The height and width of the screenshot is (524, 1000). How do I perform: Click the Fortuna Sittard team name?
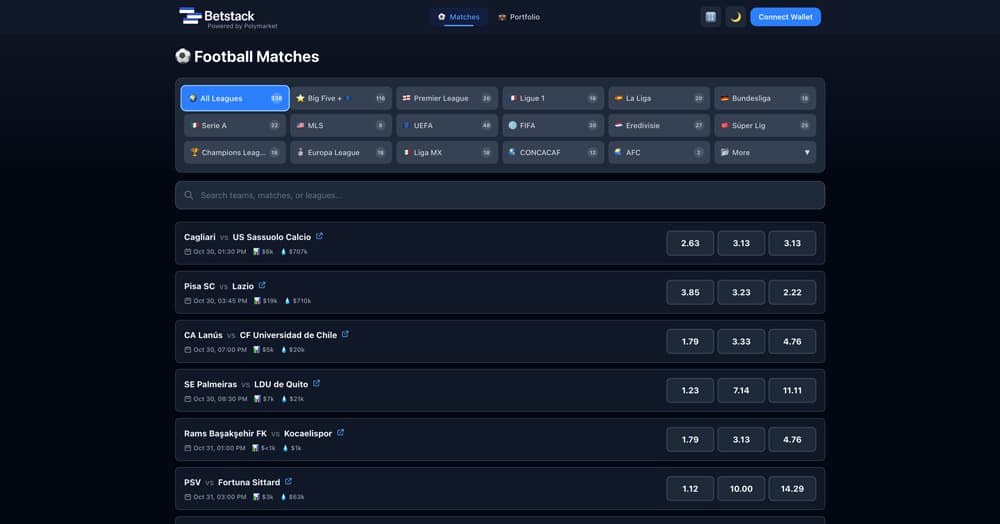tap(249, 482)
